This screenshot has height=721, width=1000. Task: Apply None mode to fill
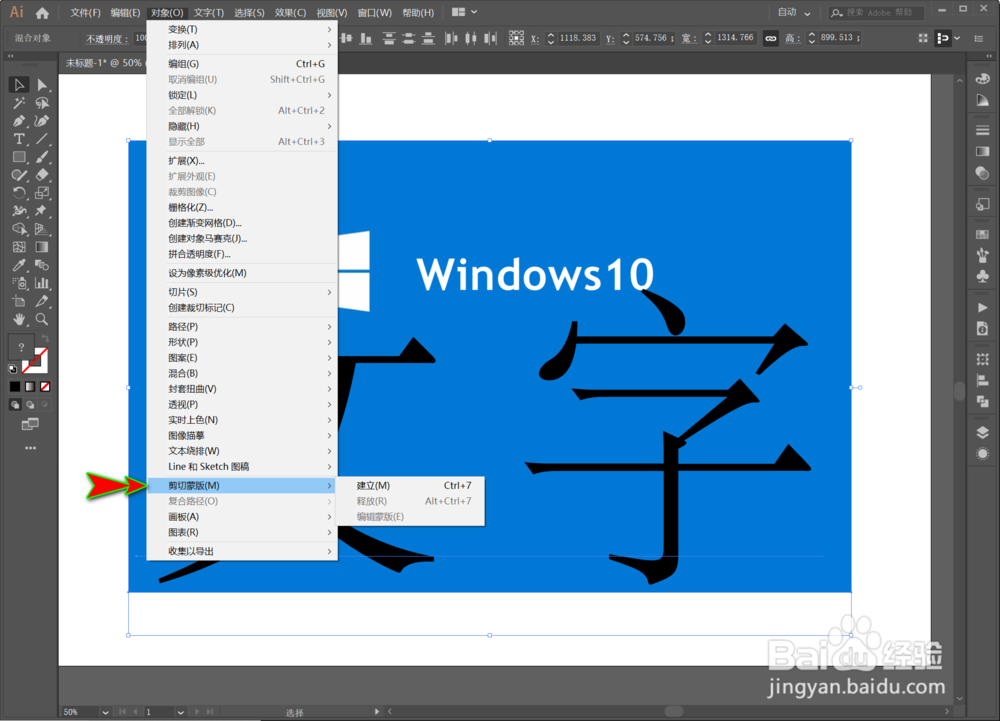point(45,386)
